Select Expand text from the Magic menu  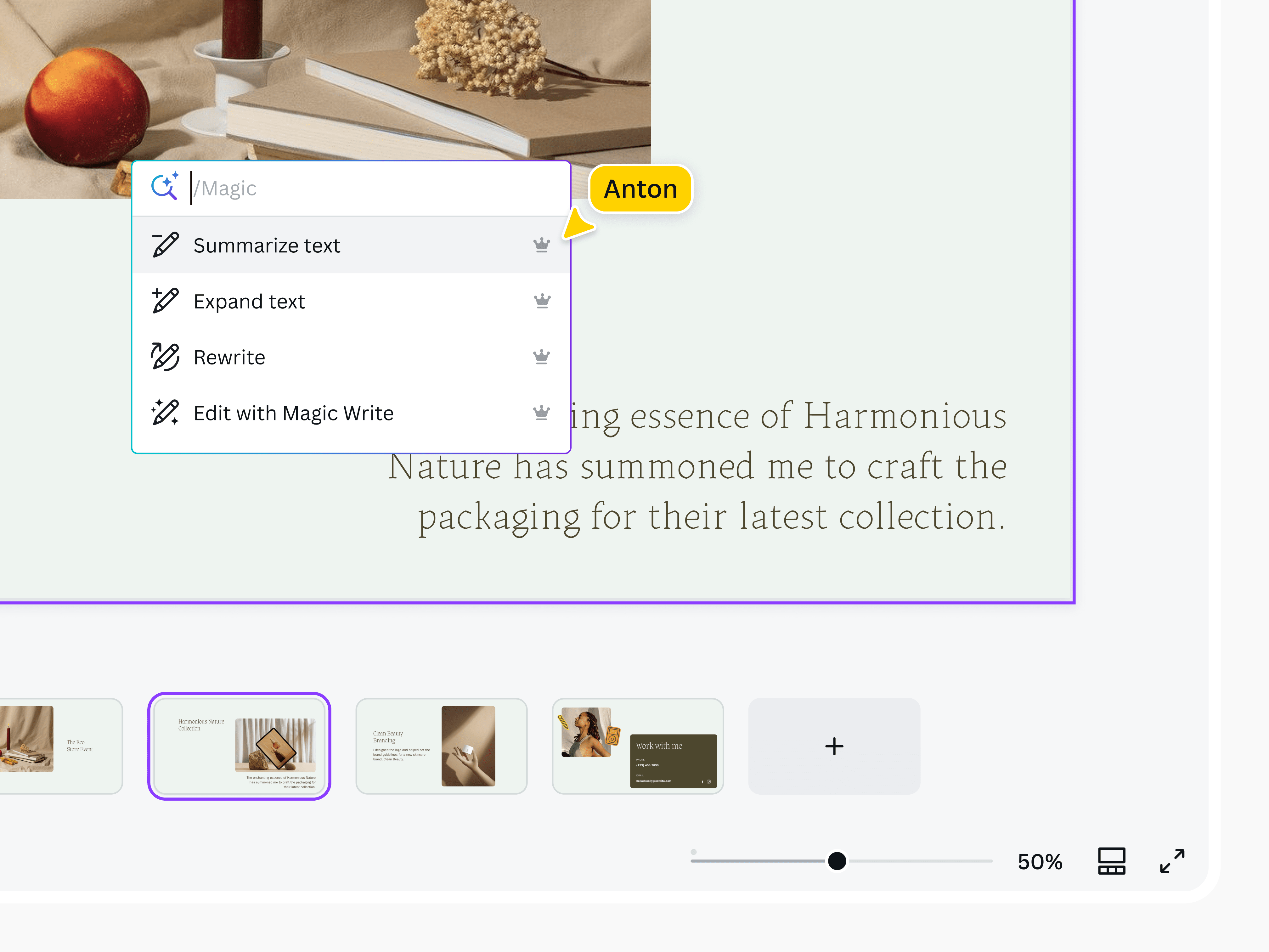249,301
